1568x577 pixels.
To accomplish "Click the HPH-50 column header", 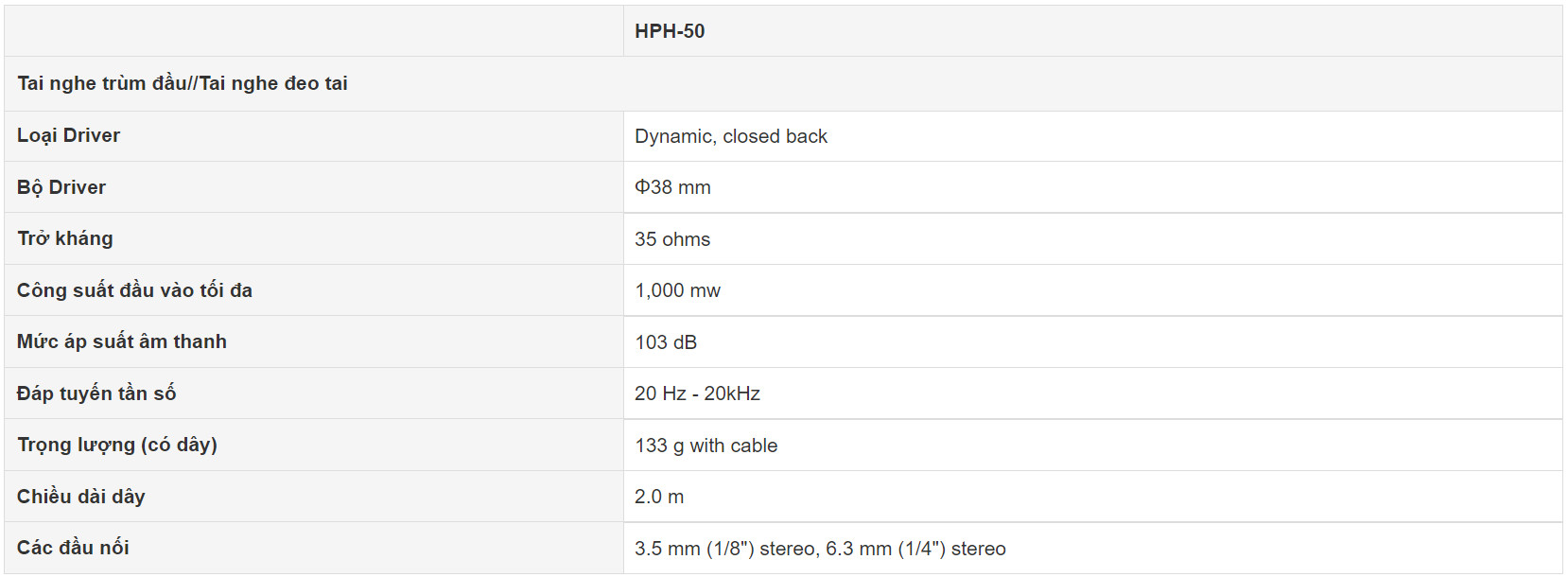I will pyautogui.click(x=670, y=31).
